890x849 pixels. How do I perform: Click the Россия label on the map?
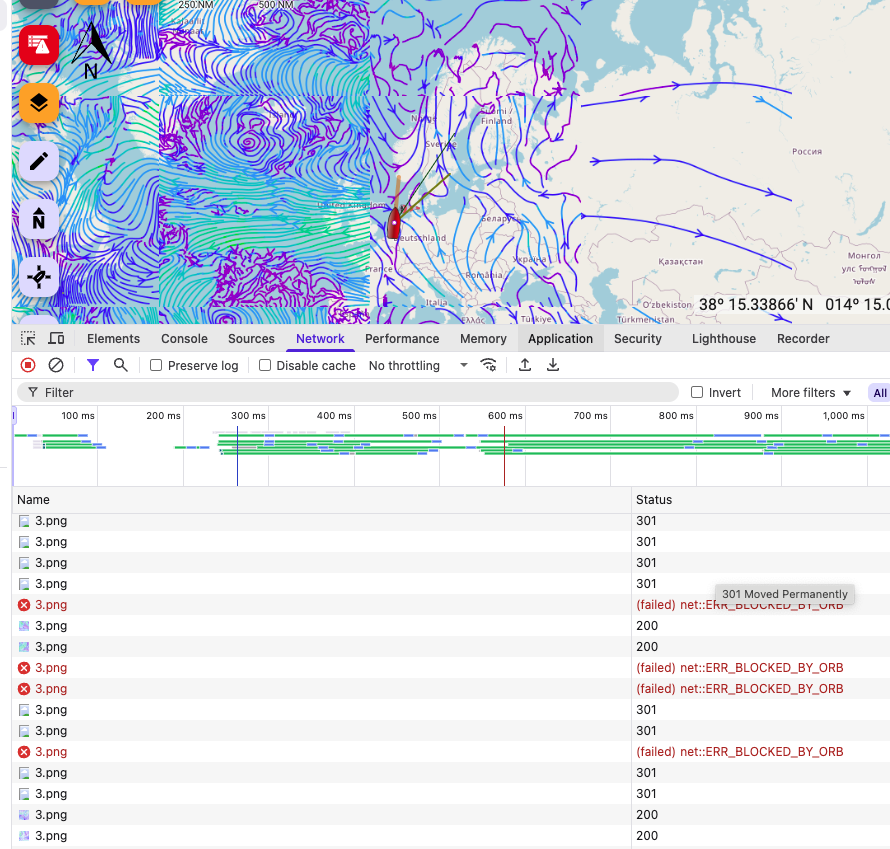point(807,152)
